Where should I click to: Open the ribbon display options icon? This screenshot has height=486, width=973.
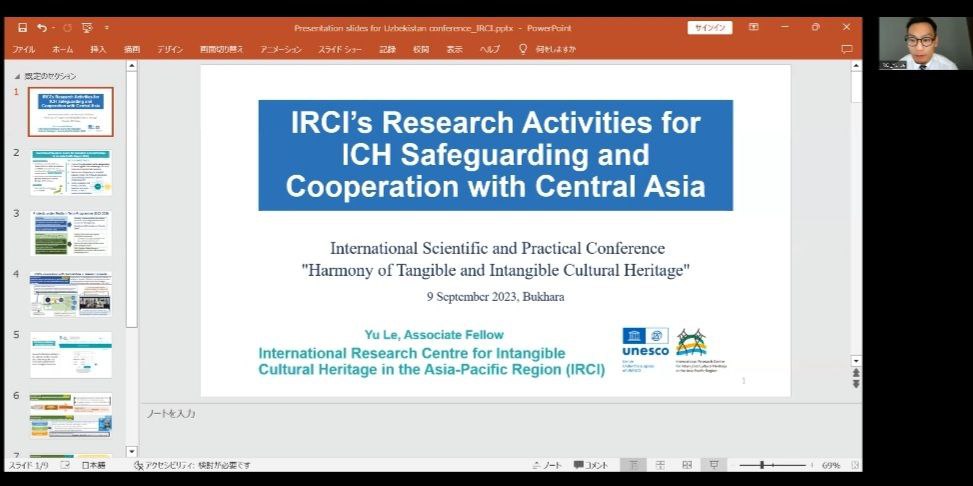pyautogui.click(x=753, y=27)
